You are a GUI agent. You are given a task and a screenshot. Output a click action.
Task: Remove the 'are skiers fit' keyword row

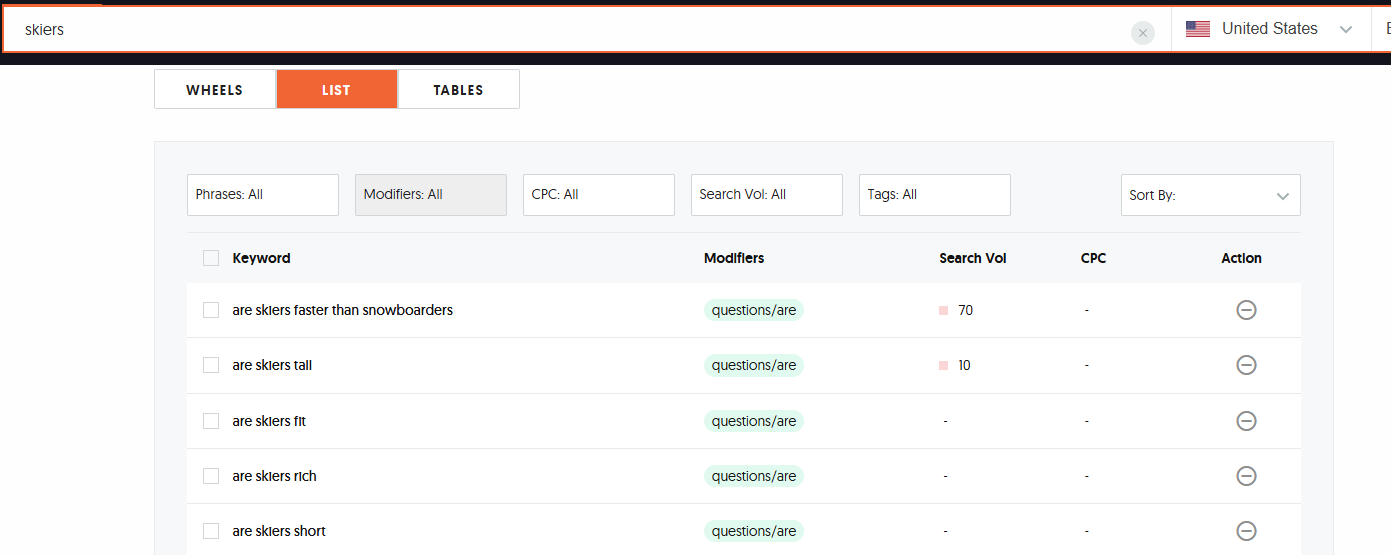[x=1246, y=421]
